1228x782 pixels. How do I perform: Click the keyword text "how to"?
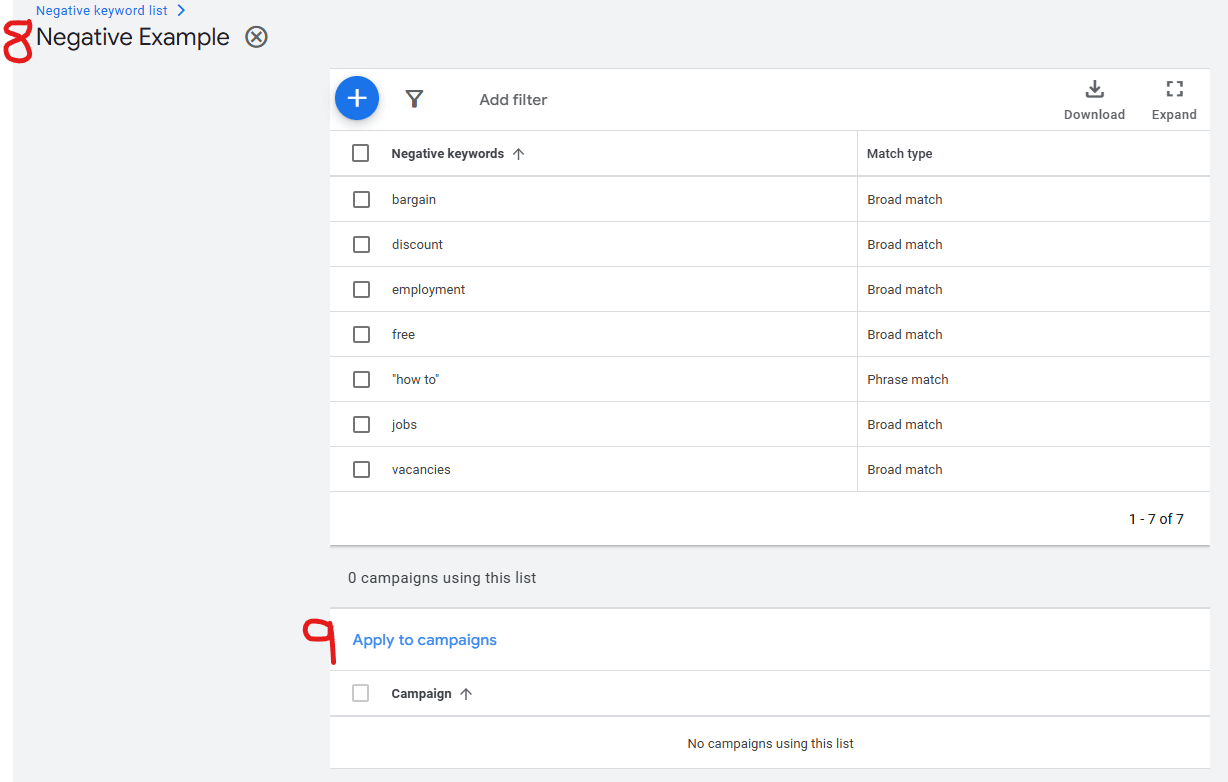pyautogui.click(x=416, y=379)
